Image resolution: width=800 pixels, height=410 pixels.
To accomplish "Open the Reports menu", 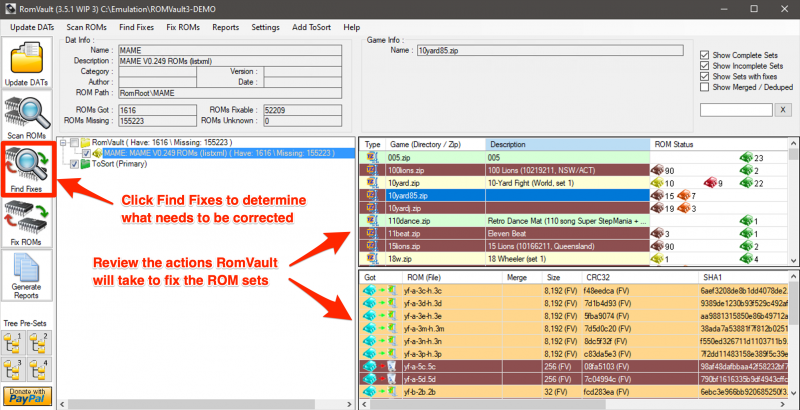I will click(226, 28).
